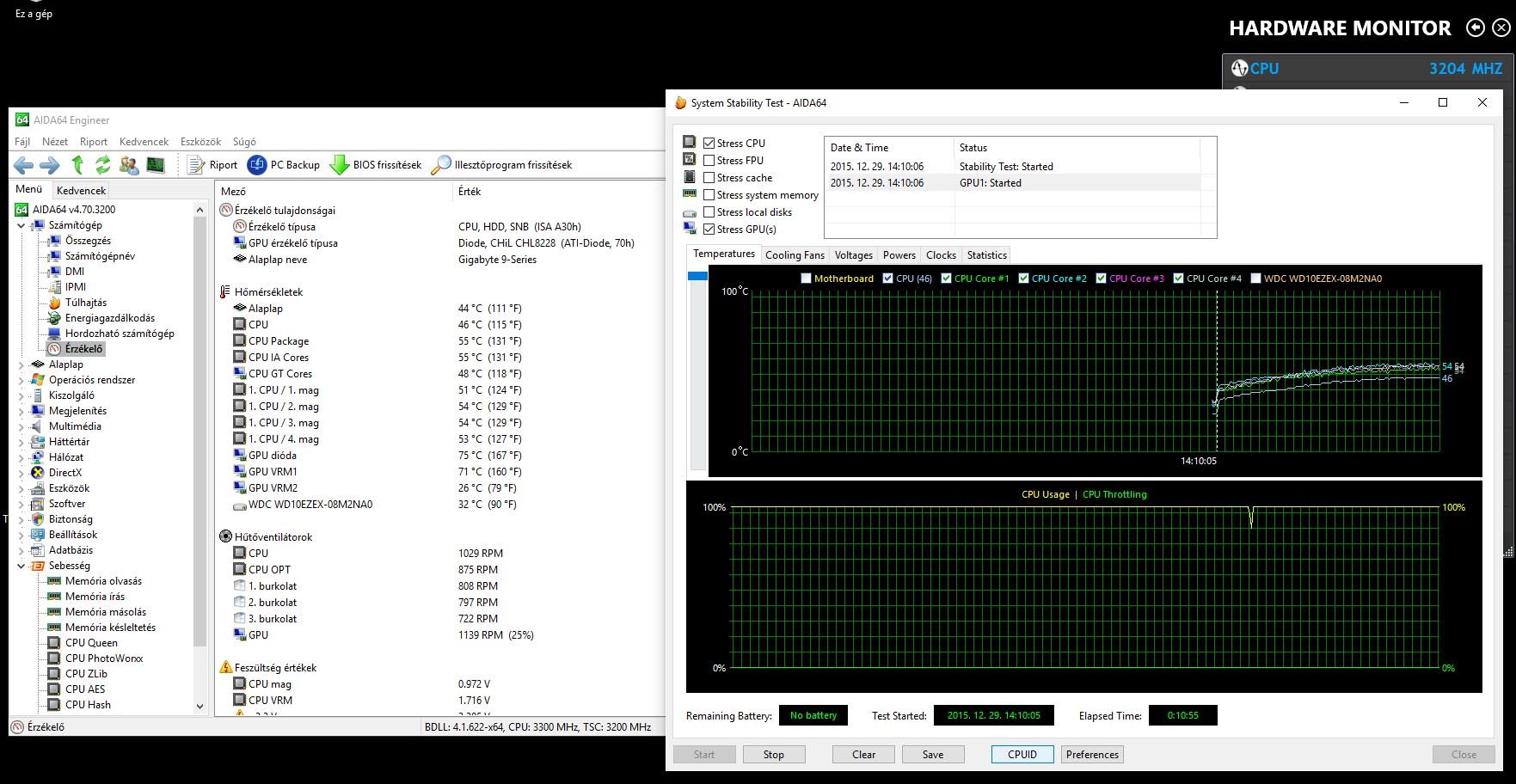Expand the Alaplap tree node
This screenshot has height=784, width=1516.
coord(21,364)
